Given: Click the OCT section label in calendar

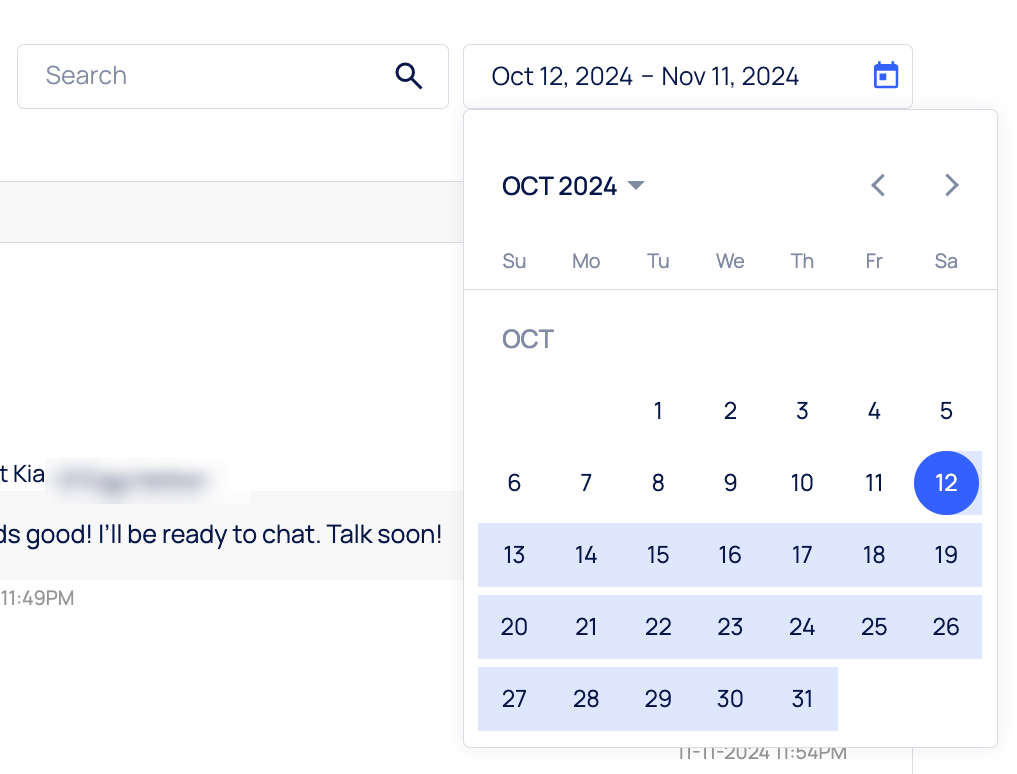Looking at the screenshot, I should pos(528,339).
